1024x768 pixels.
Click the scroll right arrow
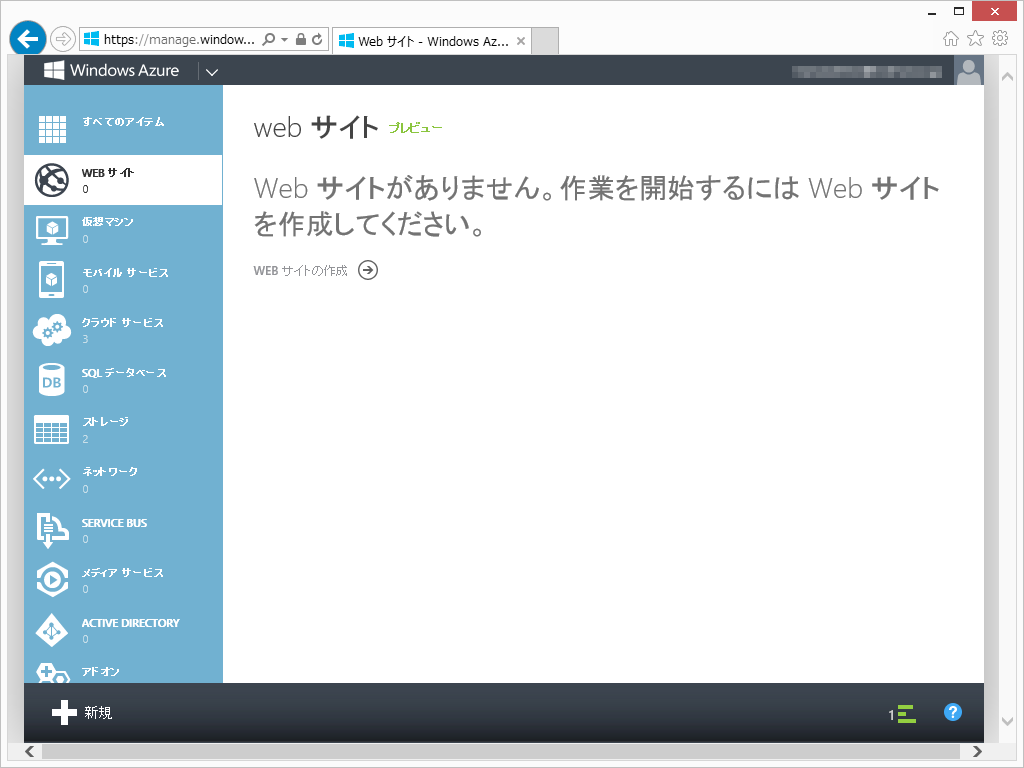[x=977, y=752]
